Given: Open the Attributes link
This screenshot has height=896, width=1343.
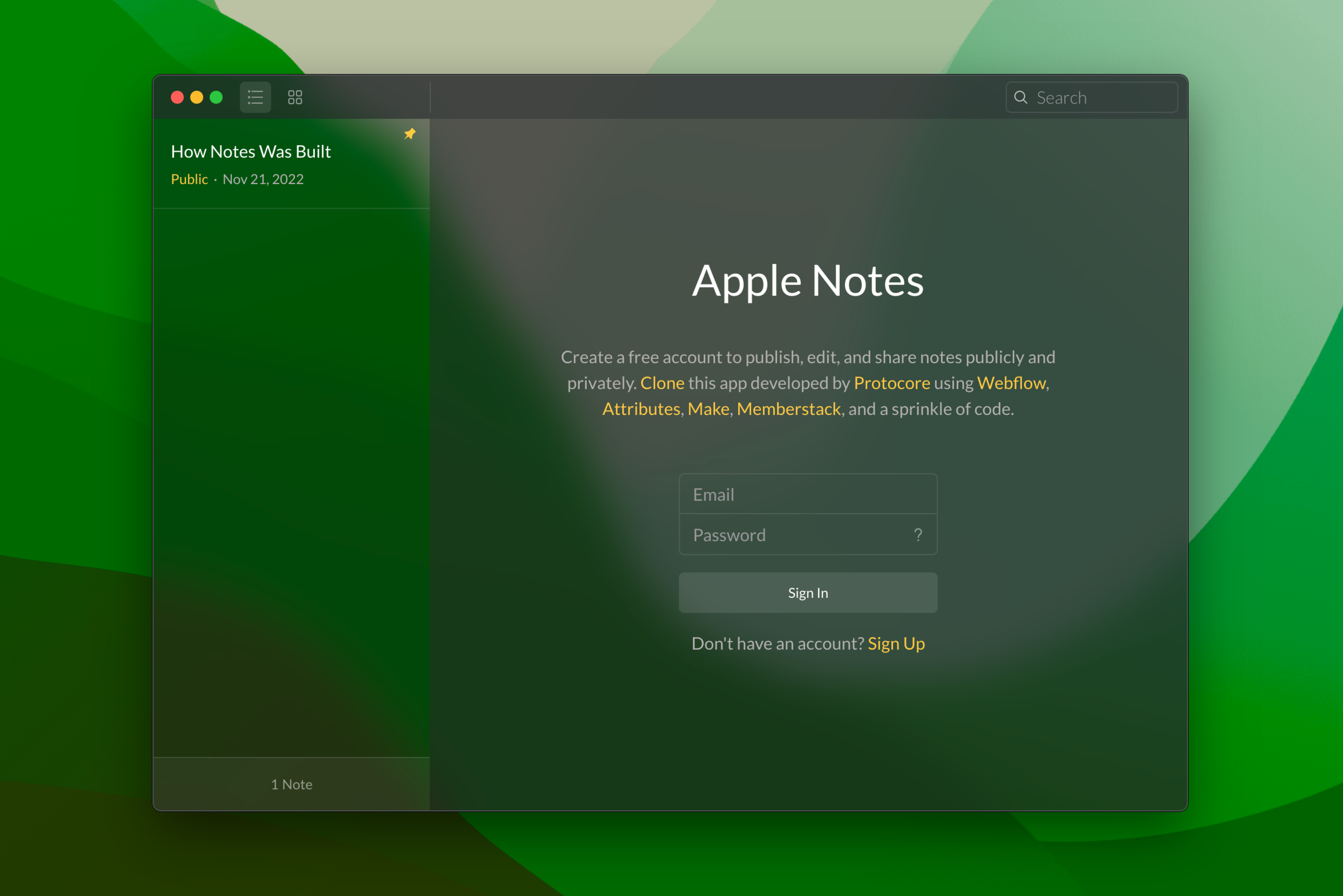Looking at the screenshot, I should [x=641, y=409].
